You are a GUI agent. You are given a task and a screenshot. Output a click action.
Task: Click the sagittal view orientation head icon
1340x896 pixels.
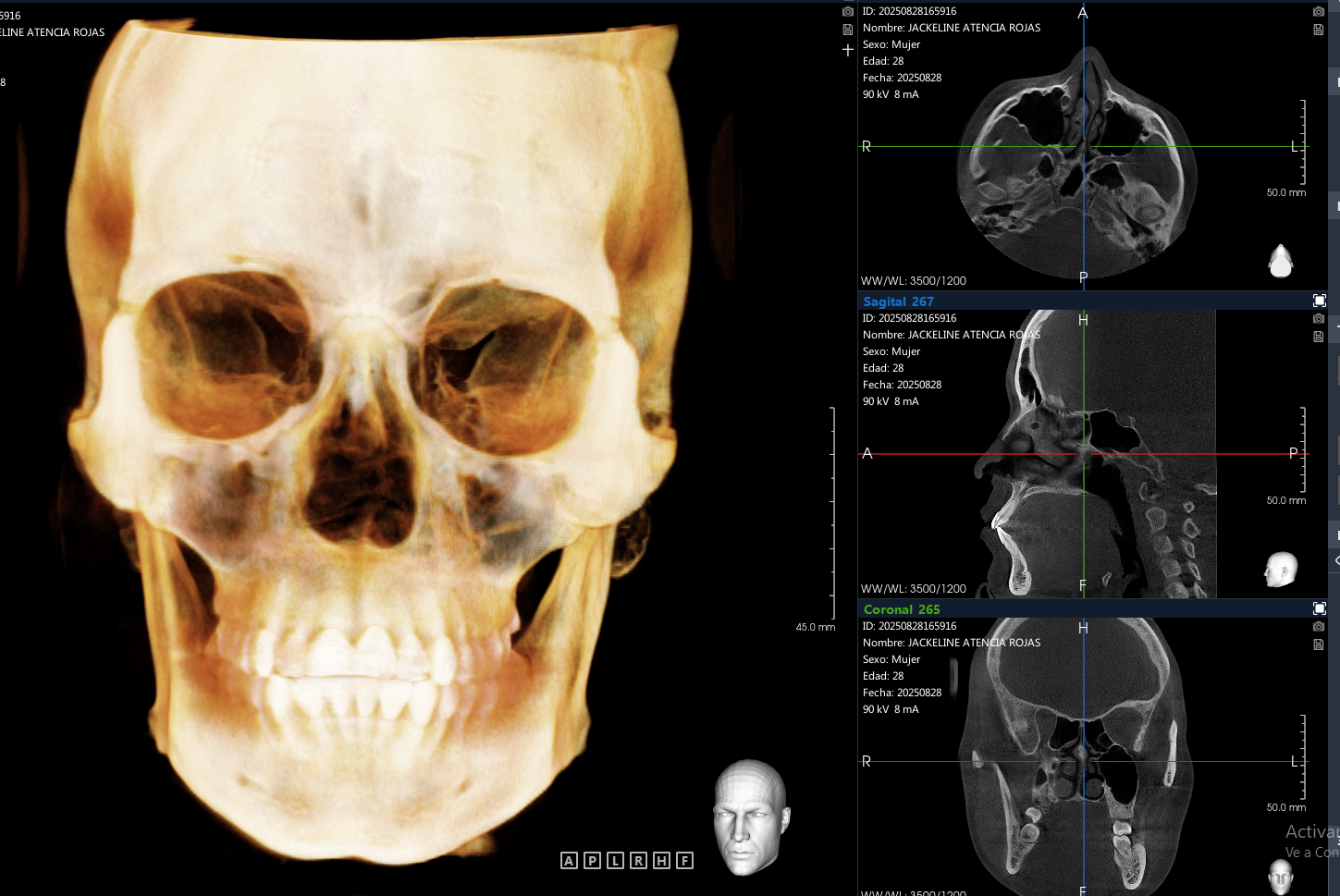pyautogui.click(x=1281, y=570)
